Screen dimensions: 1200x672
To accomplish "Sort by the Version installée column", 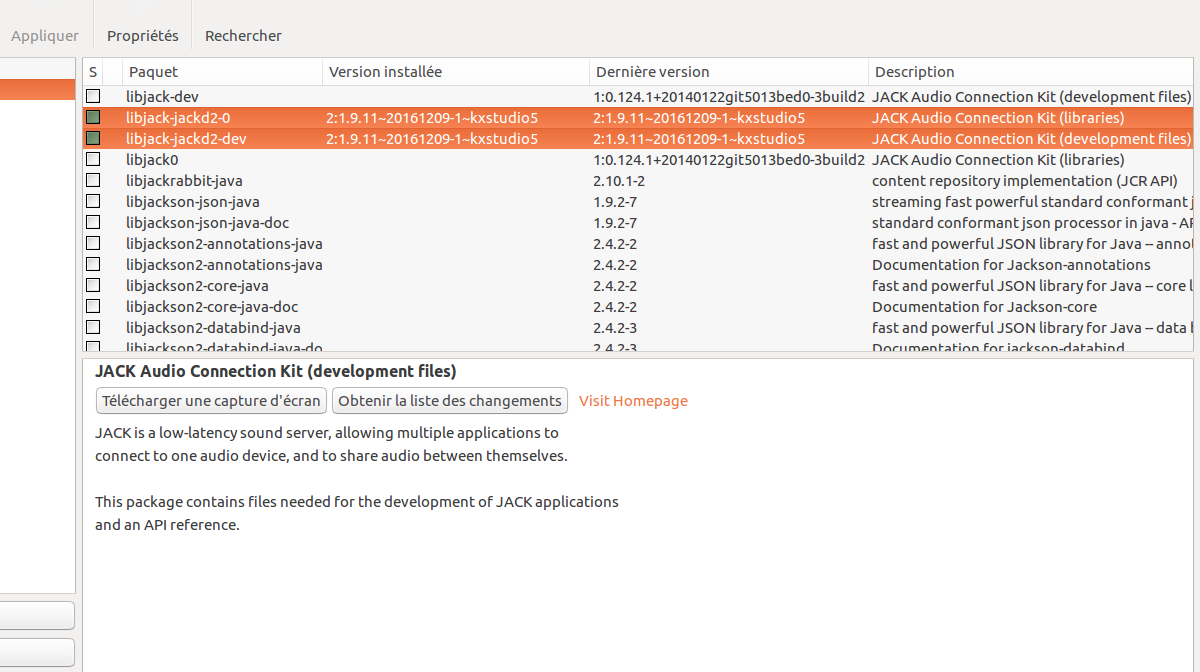I will [x=455, y=72].
